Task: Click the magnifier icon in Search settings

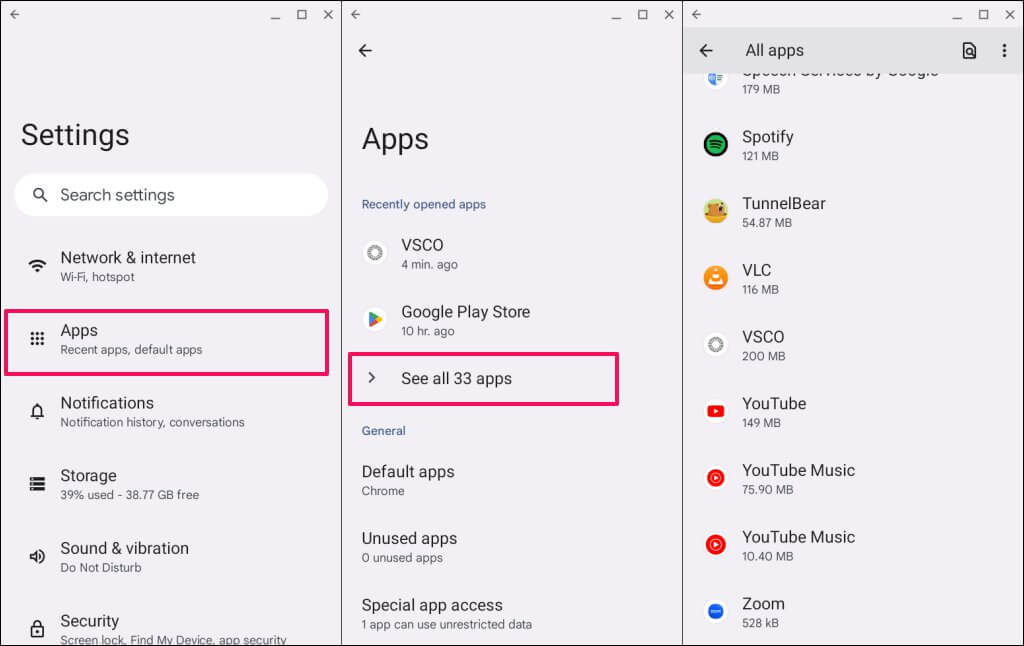Action: (x=40, y=195)
